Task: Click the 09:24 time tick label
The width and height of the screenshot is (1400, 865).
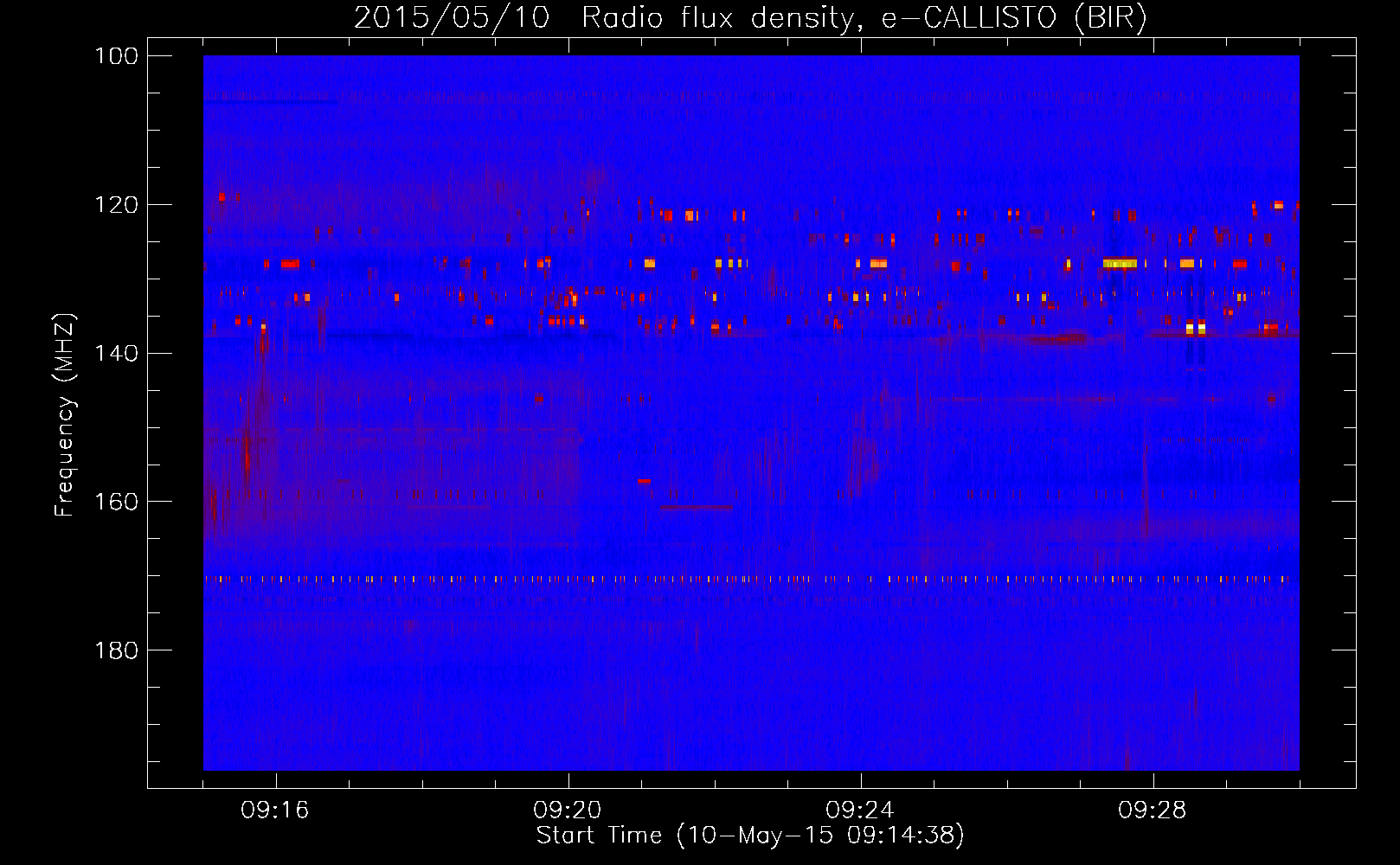Action: pos(861,811)
